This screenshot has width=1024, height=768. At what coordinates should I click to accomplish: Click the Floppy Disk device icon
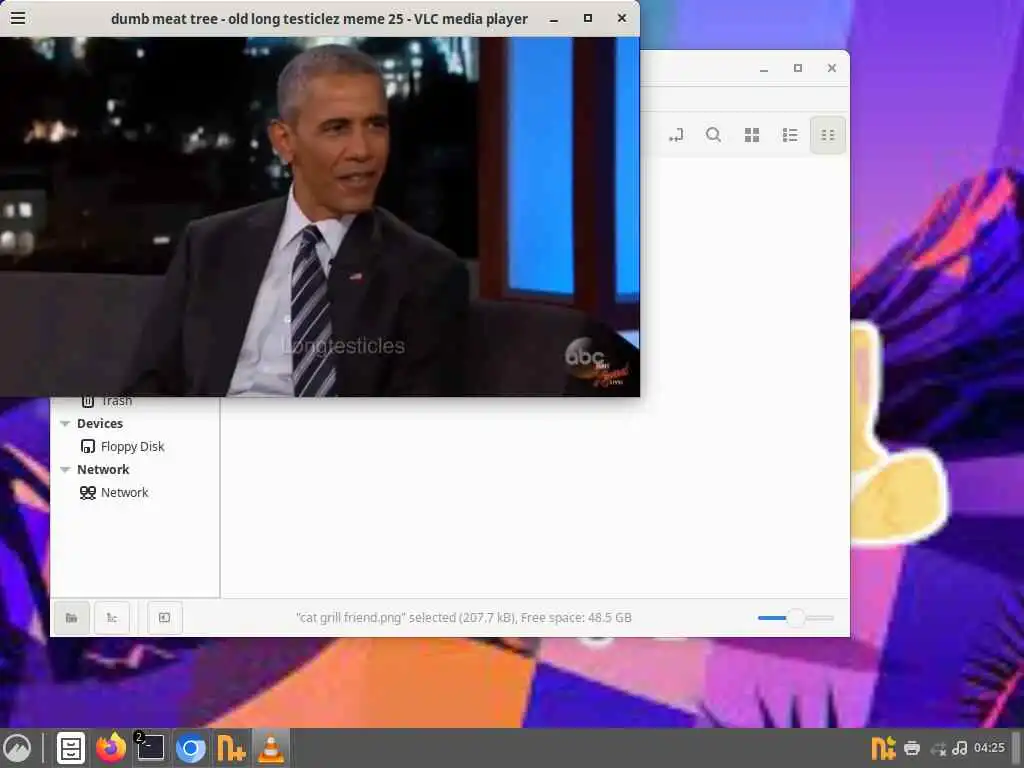tap(88, 447)
